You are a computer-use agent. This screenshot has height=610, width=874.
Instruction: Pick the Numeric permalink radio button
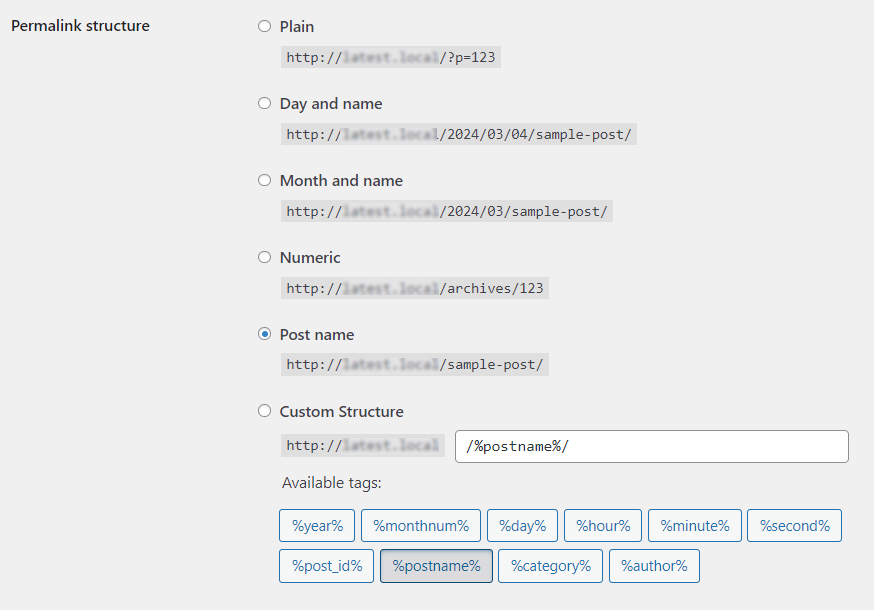[264, 257]
